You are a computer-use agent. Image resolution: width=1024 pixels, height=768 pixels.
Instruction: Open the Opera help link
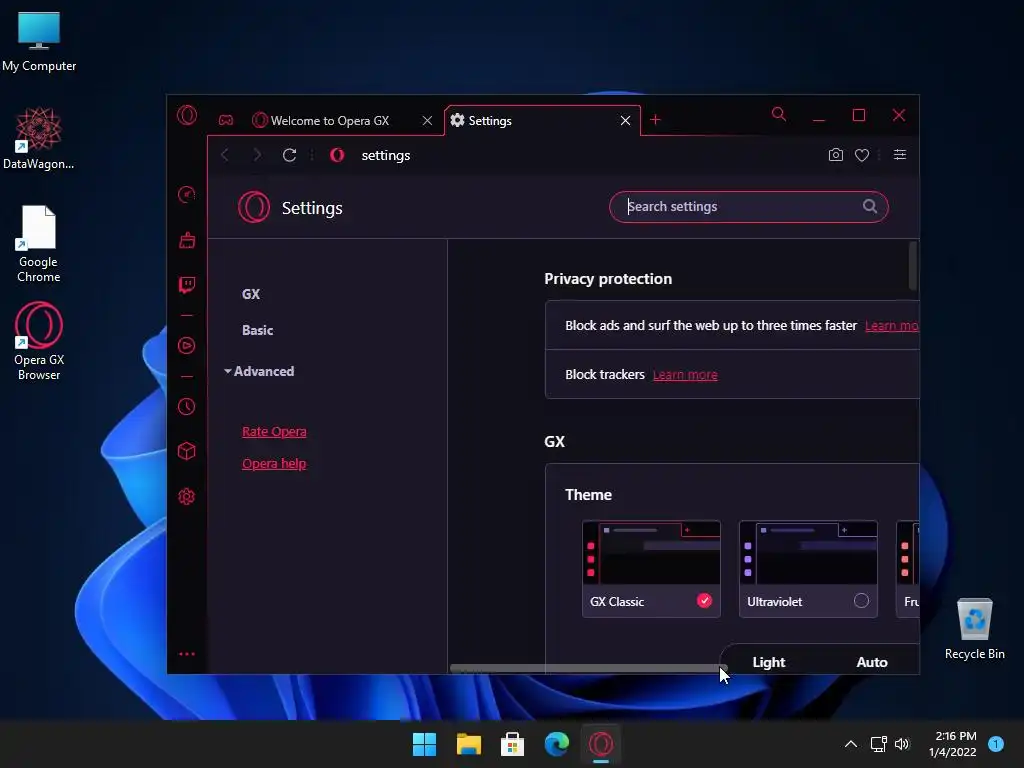coord(274,464)
